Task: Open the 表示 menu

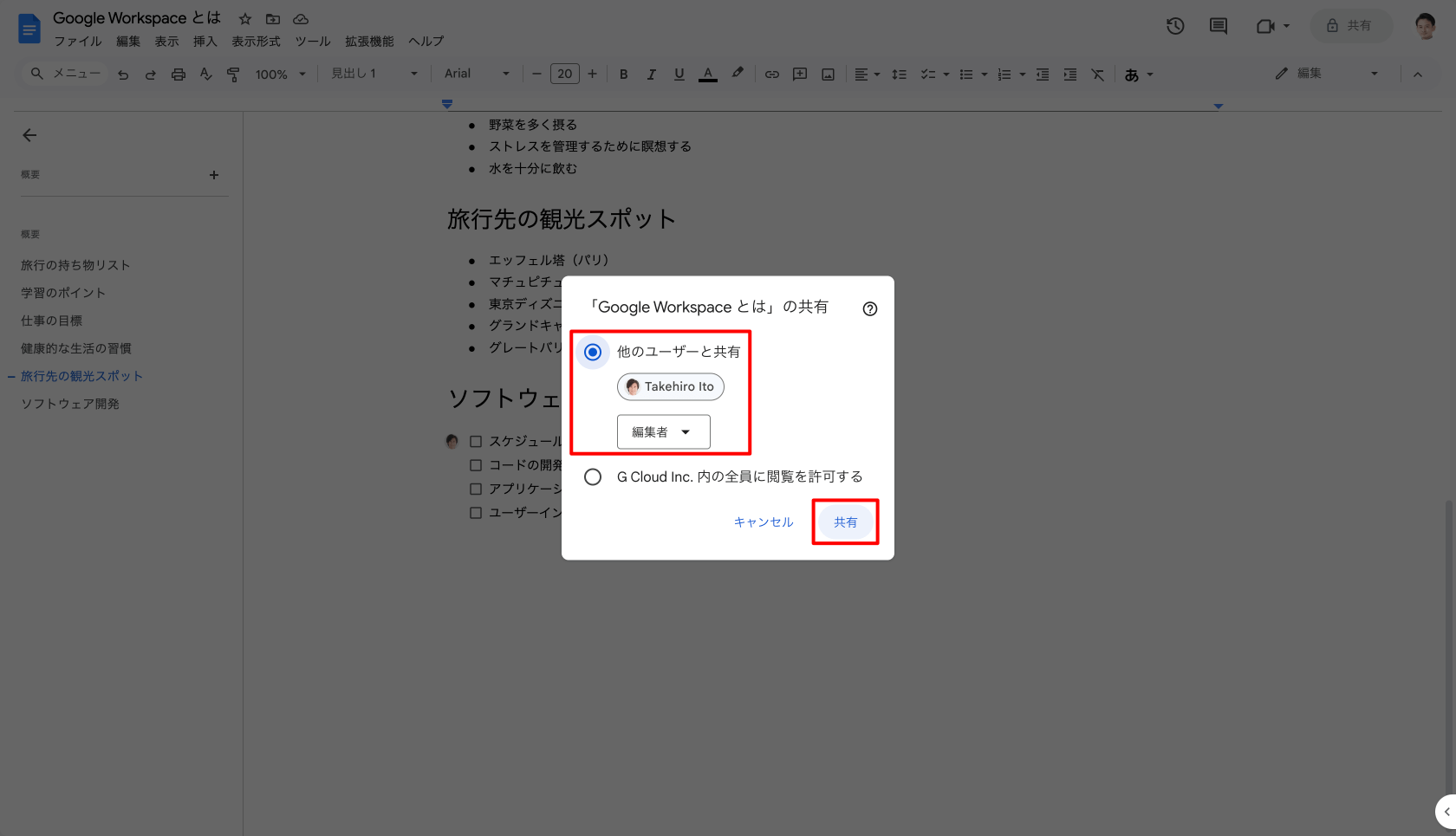Action: click(x=166, y=42)
